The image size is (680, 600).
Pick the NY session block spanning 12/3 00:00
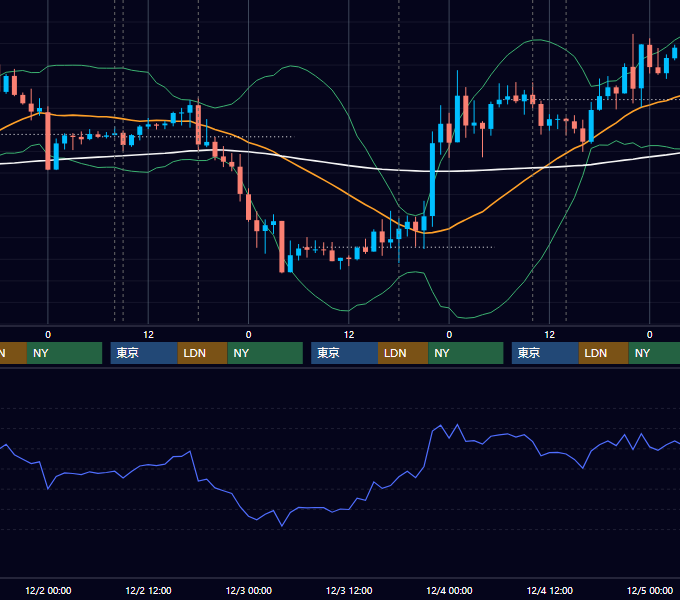click(x=265, y=353)
